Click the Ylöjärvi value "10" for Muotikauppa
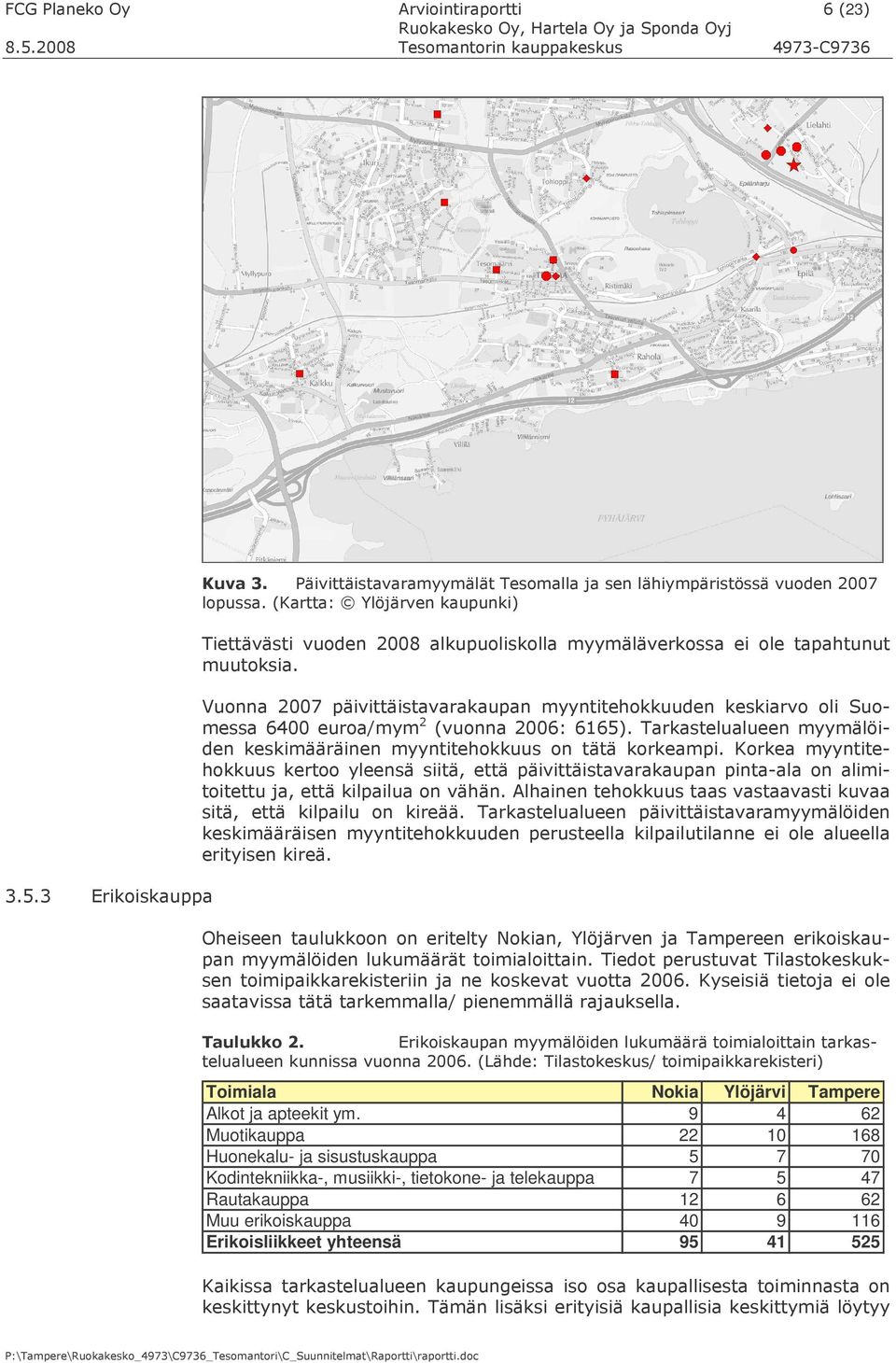Image resolution: width=896 pixels, height=1363 pixels. 777,1135
